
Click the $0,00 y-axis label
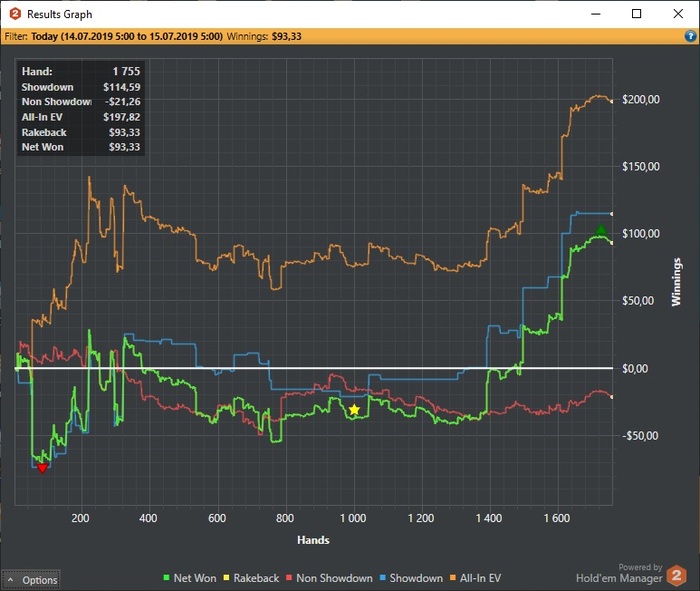[635, 368]
